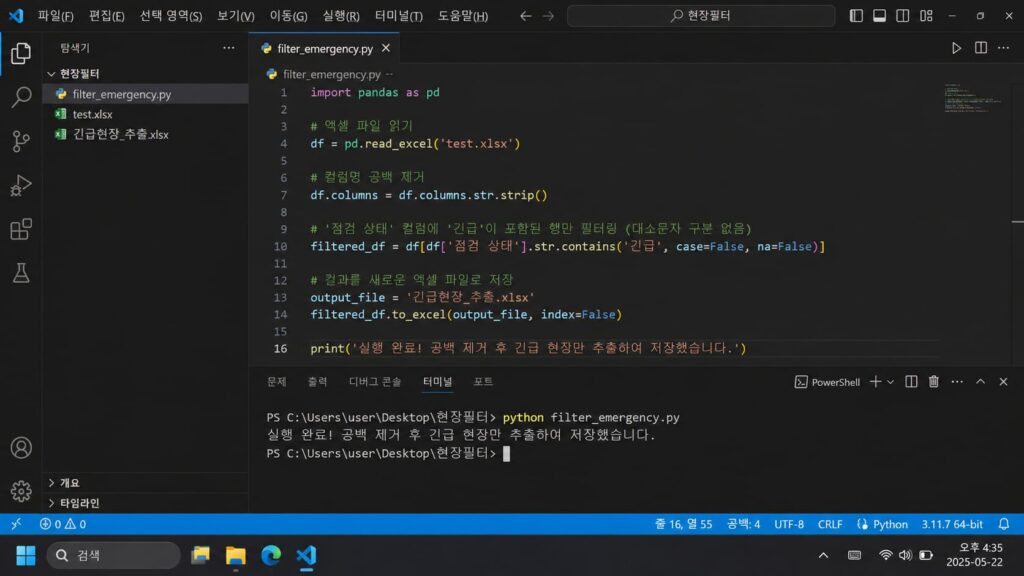Change the UTF-8 file encoding

[789, 524]
